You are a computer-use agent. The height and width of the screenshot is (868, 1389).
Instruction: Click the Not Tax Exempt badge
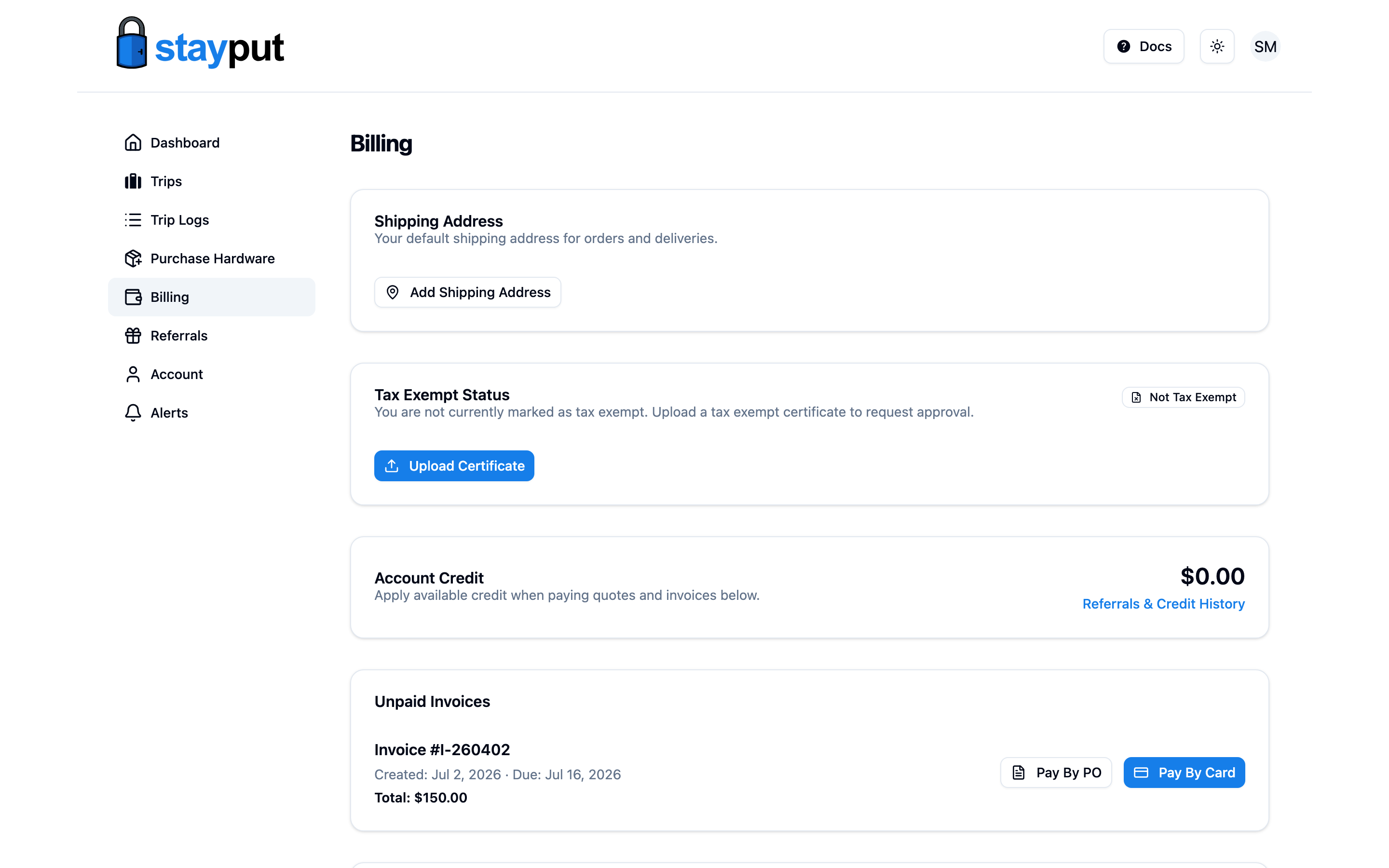click(x=1183, y=397)
